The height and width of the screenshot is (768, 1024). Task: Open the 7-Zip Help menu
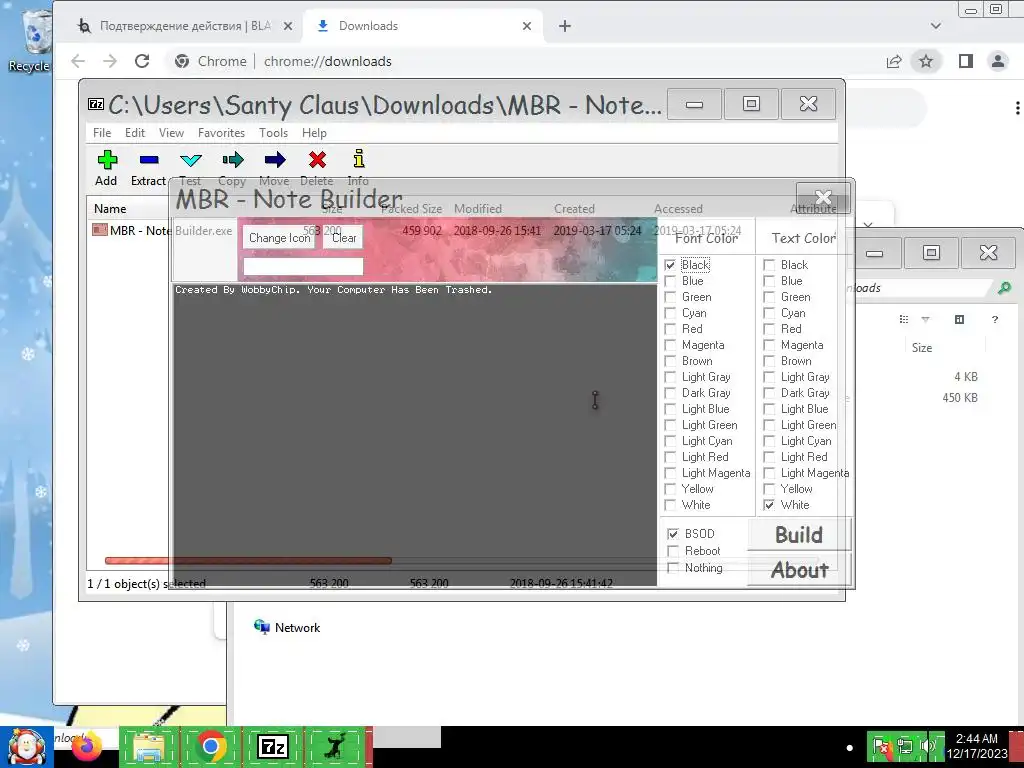(314, 133)
